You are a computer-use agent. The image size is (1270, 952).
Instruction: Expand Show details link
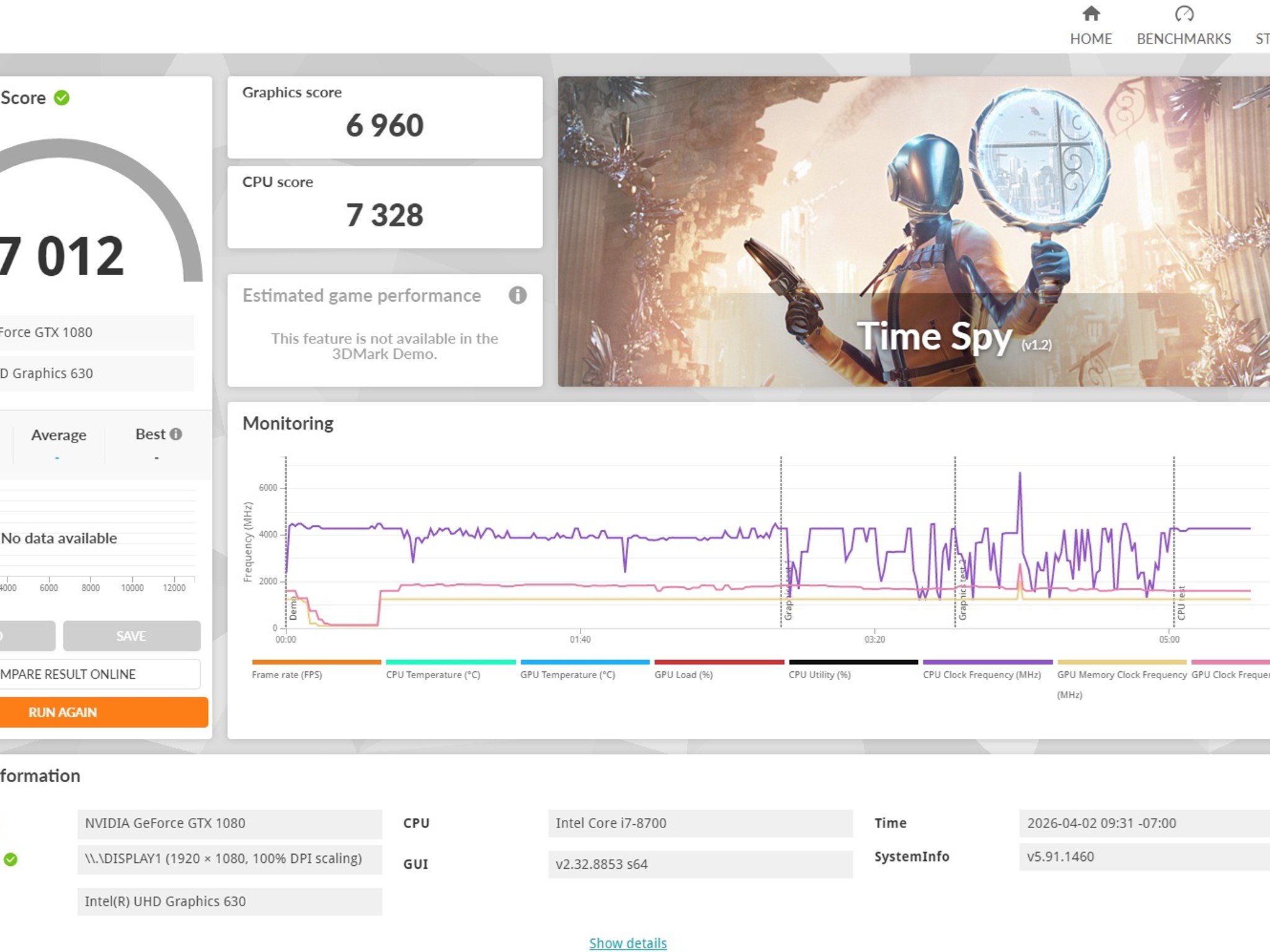coord(628,943)
